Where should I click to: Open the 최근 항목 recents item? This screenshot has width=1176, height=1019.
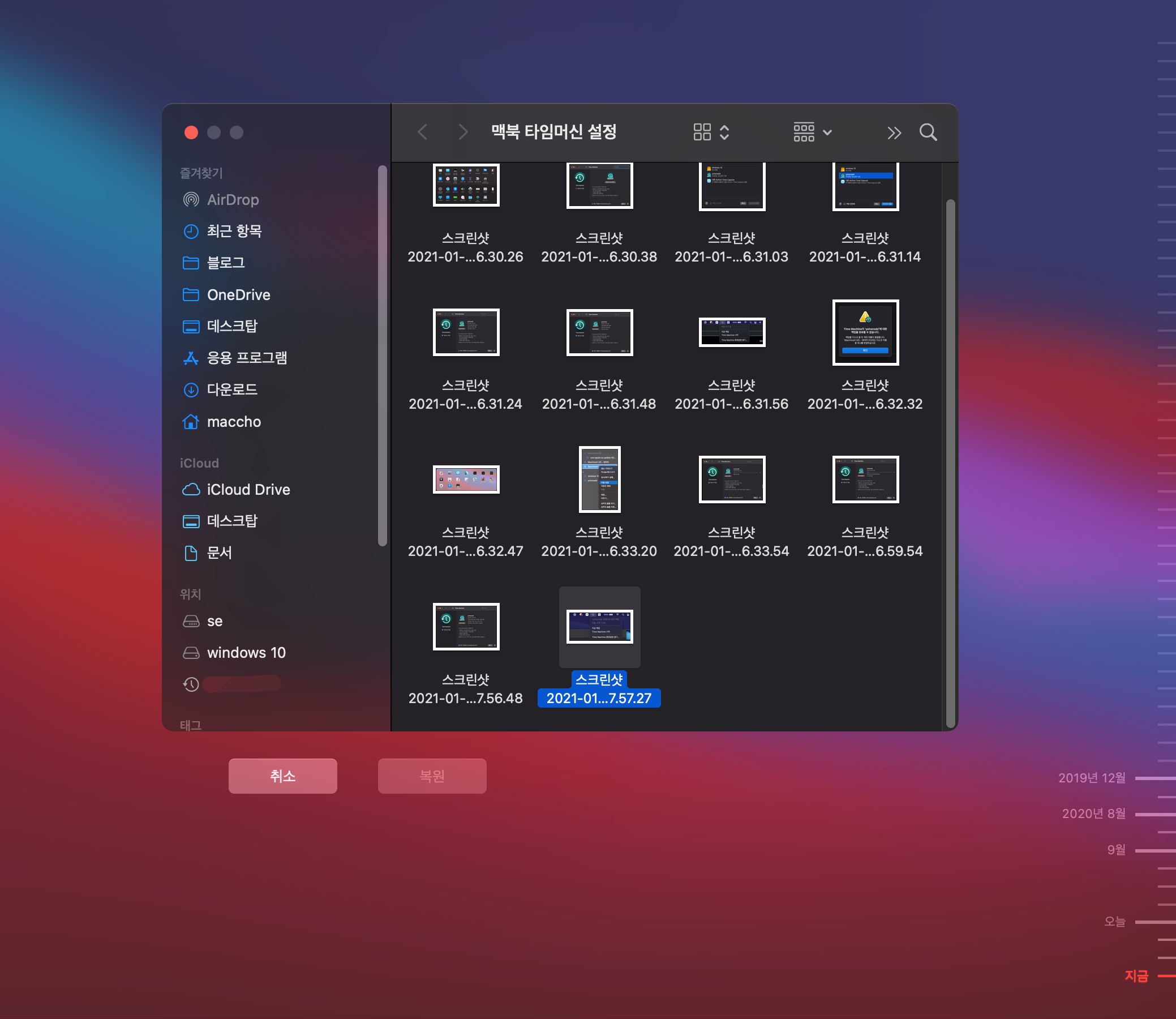tap(234, 231)
